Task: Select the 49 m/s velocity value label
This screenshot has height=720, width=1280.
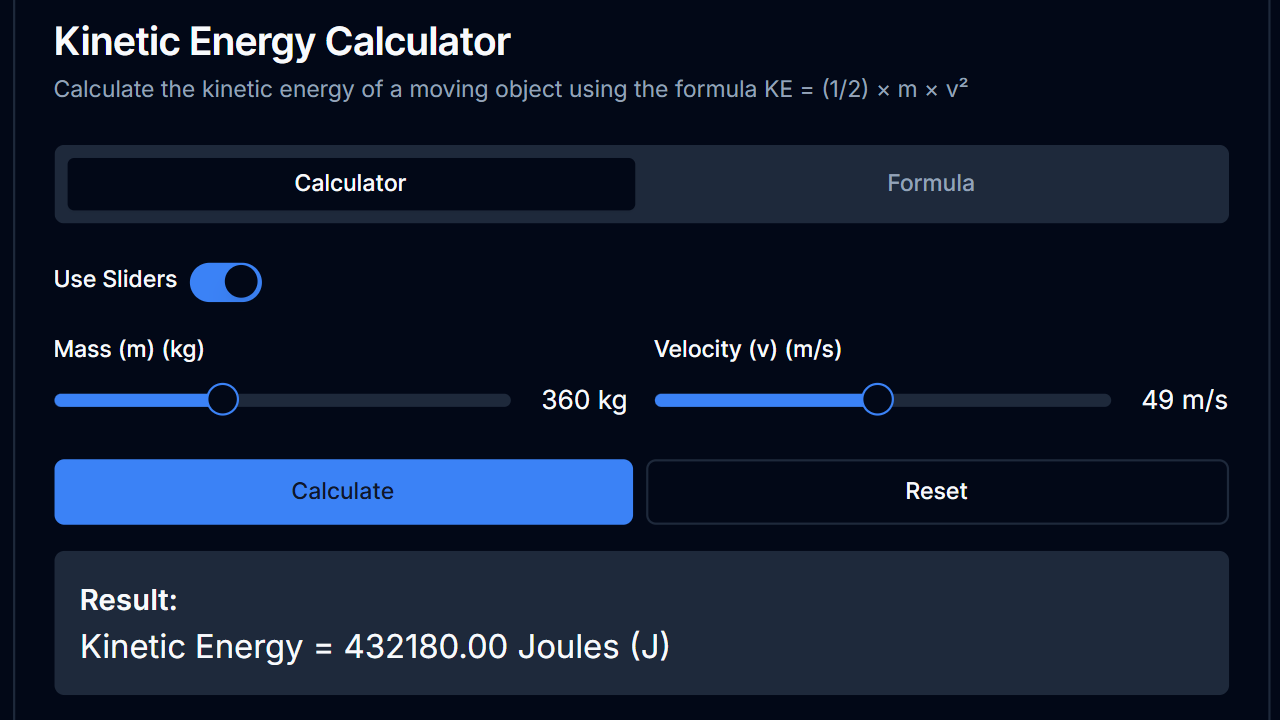Action: coord(1185,399)
